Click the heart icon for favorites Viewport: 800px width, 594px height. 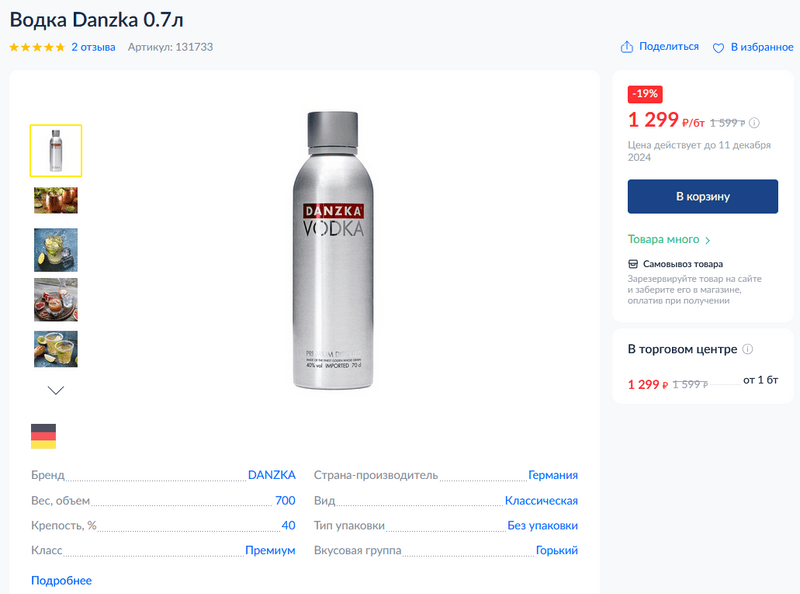718,47
